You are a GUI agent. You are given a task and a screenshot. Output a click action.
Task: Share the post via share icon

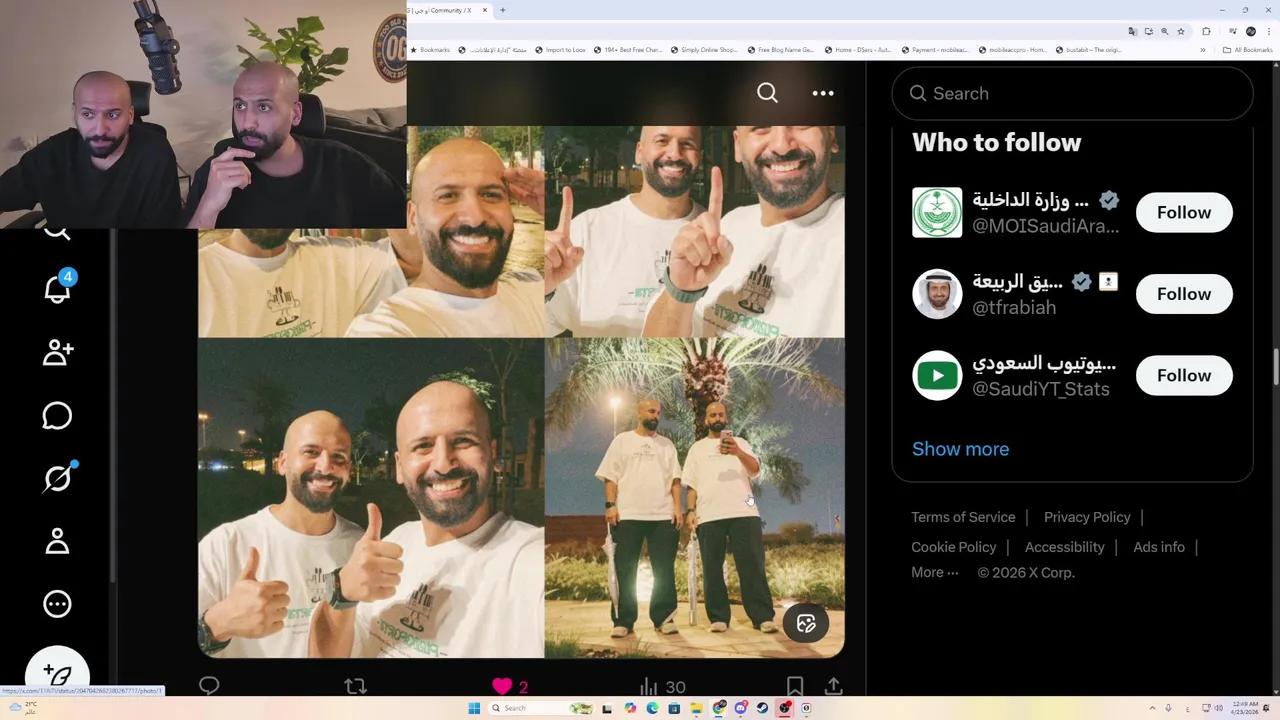[x=833, y=686]
